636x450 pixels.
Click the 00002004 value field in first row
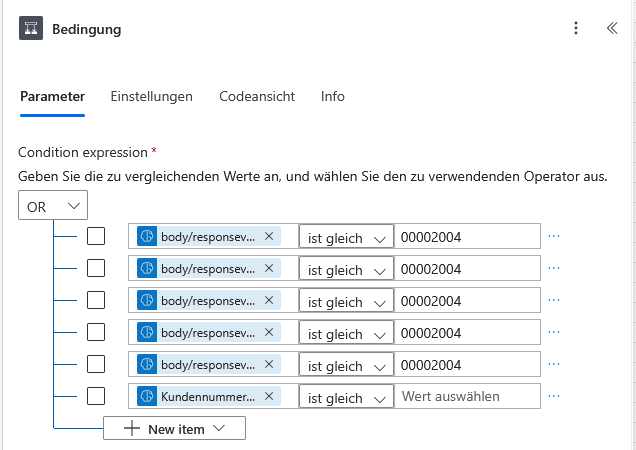[x=467, y=237]
